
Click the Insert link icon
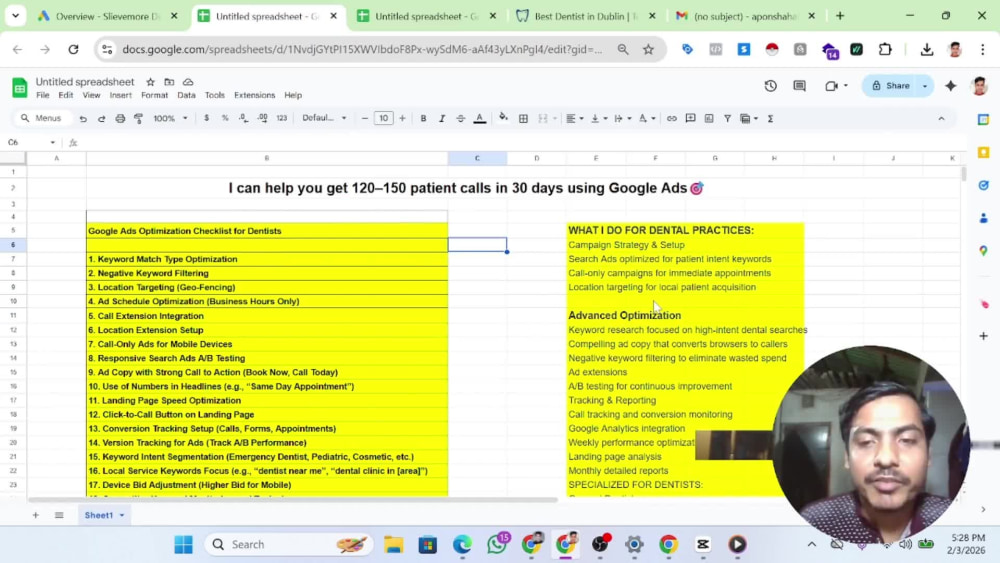coord(672,119)
